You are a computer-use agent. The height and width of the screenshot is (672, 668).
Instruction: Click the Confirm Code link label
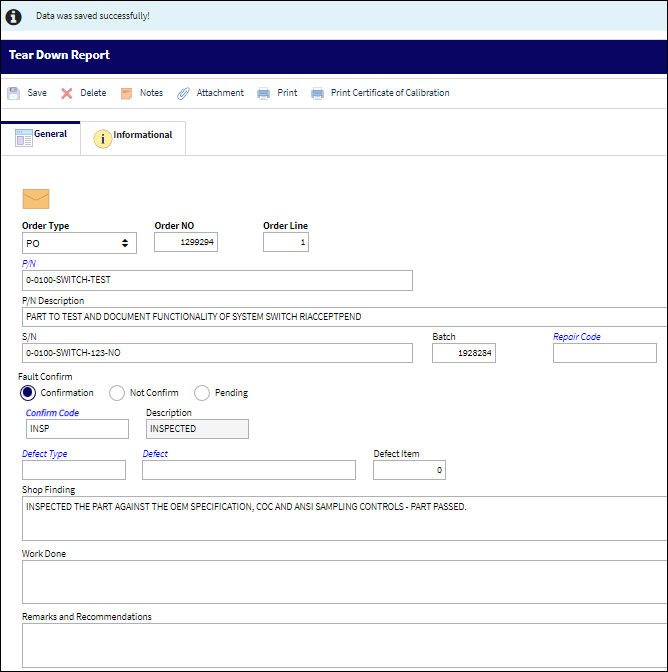52,413
